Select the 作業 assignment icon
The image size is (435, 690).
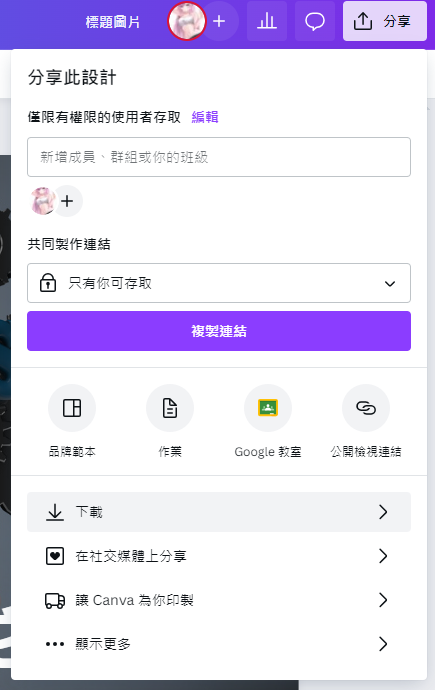tap(170, 408)
